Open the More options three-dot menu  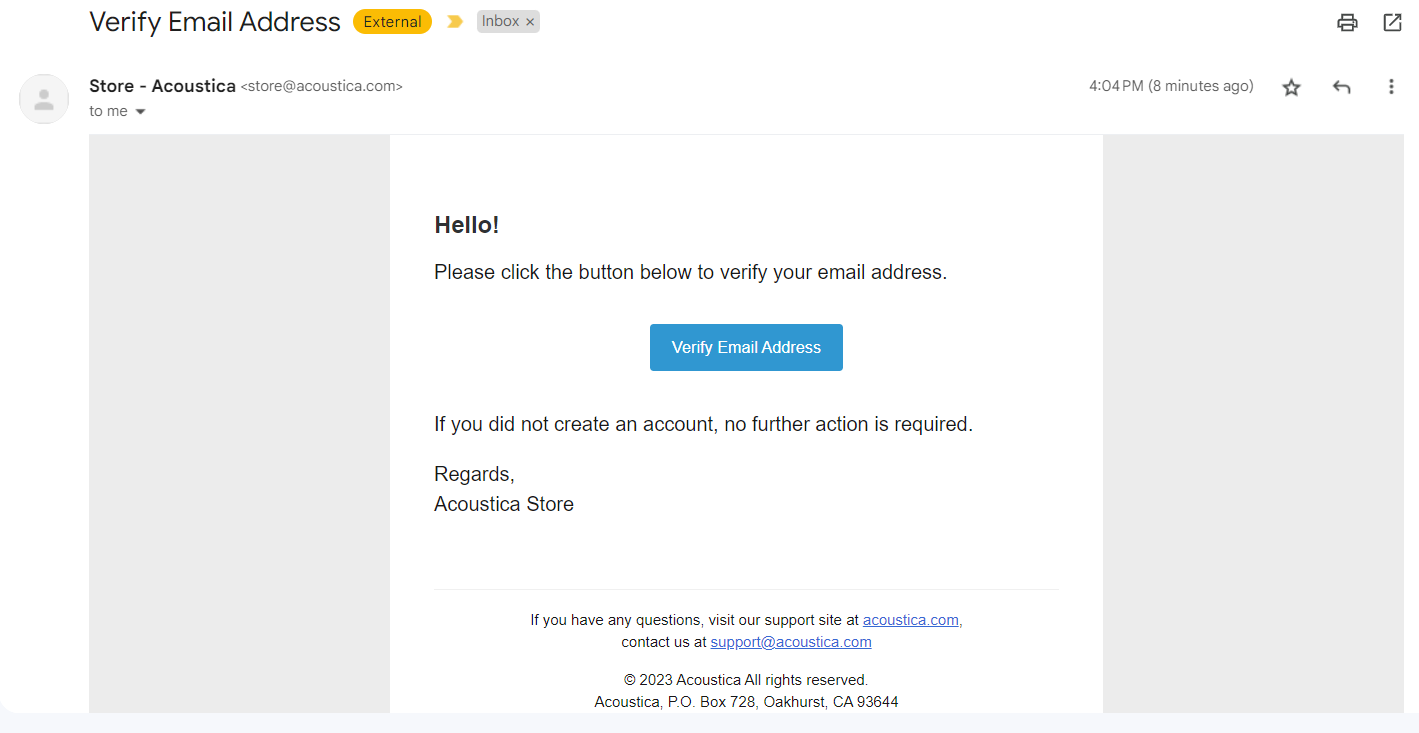(1391, 87)
